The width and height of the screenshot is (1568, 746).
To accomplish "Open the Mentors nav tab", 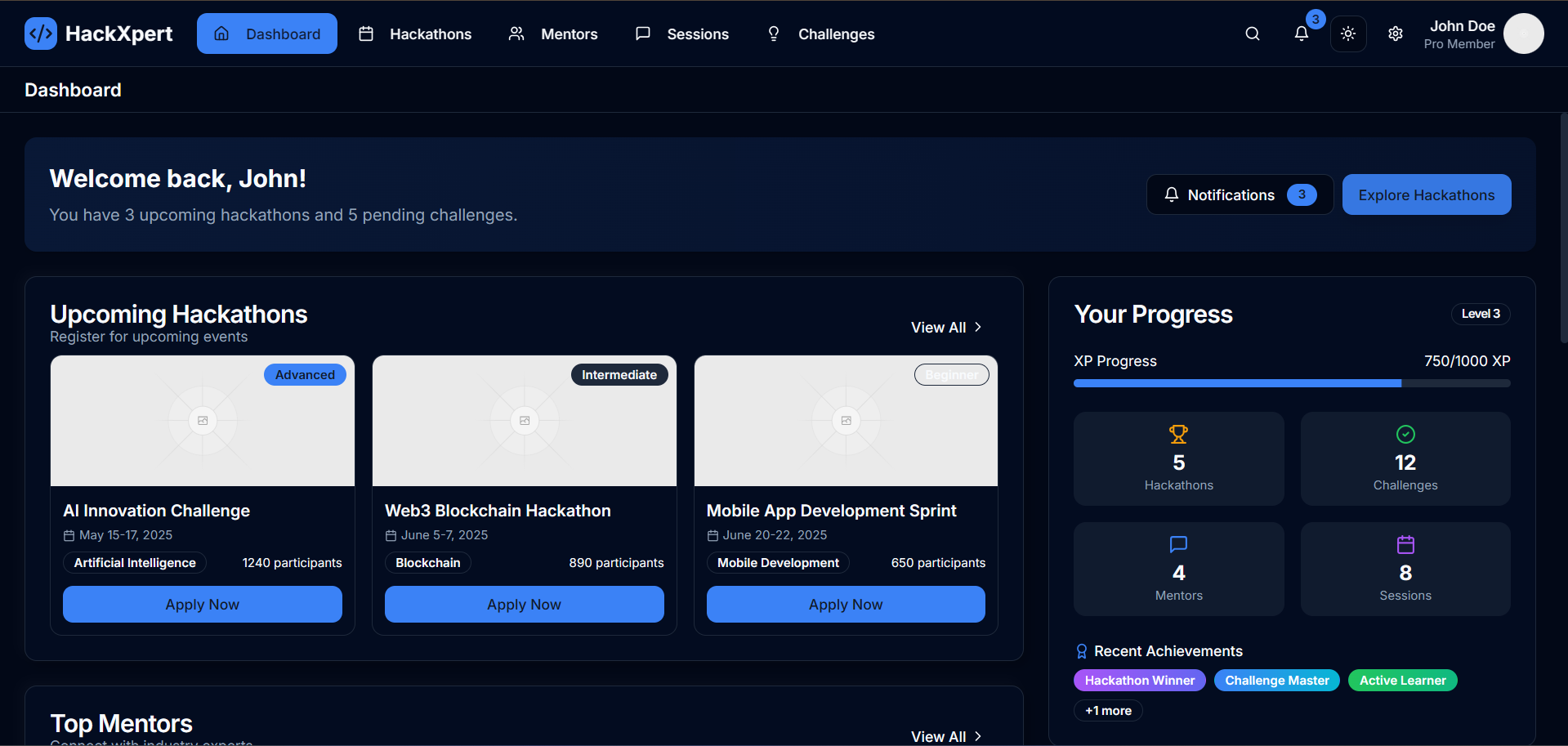I will [x=553, y=34].
